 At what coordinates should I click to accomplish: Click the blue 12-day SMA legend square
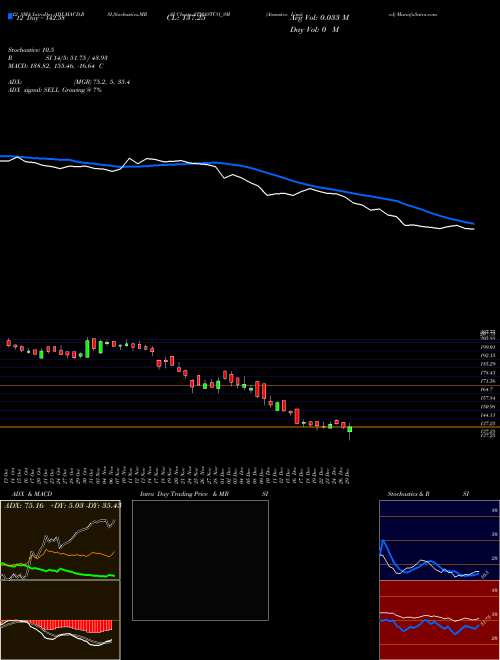tap(10, 16)
